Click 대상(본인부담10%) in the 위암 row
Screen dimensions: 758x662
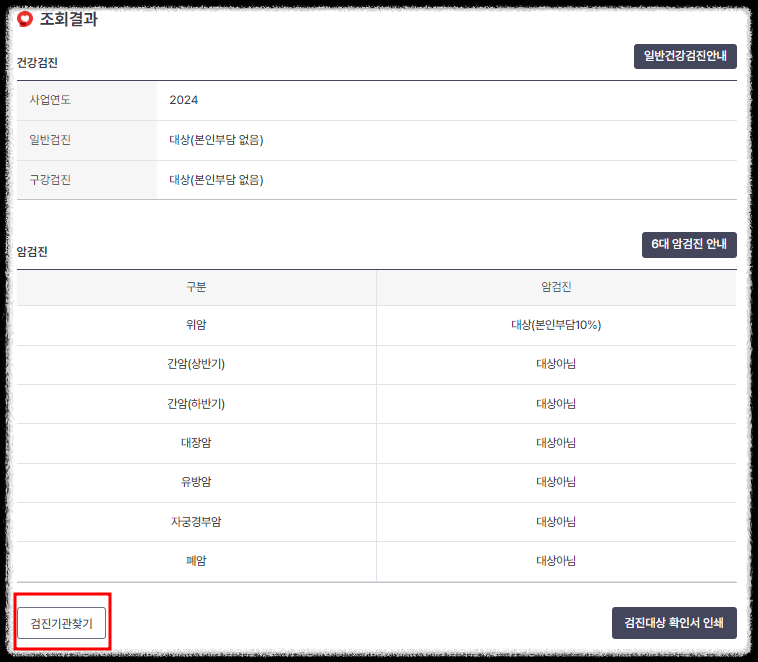click(556, 325)
